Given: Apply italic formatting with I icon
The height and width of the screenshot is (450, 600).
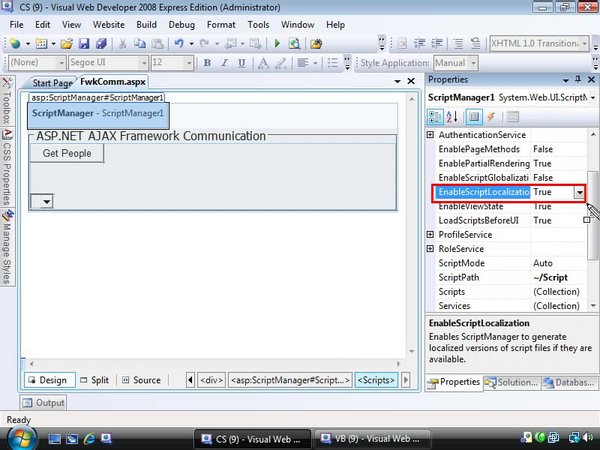Looking at the screenshot, I should point(225,63).
